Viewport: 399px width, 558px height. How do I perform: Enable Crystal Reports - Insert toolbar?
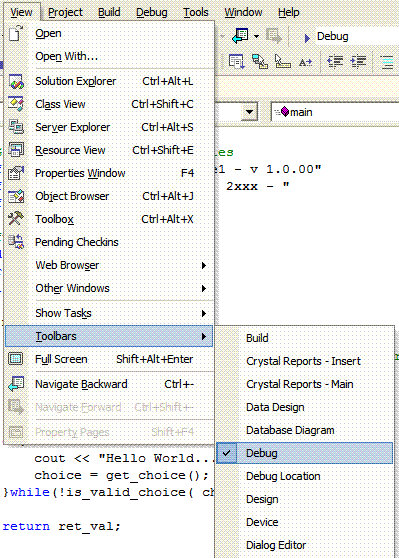(x=304, y=361)
